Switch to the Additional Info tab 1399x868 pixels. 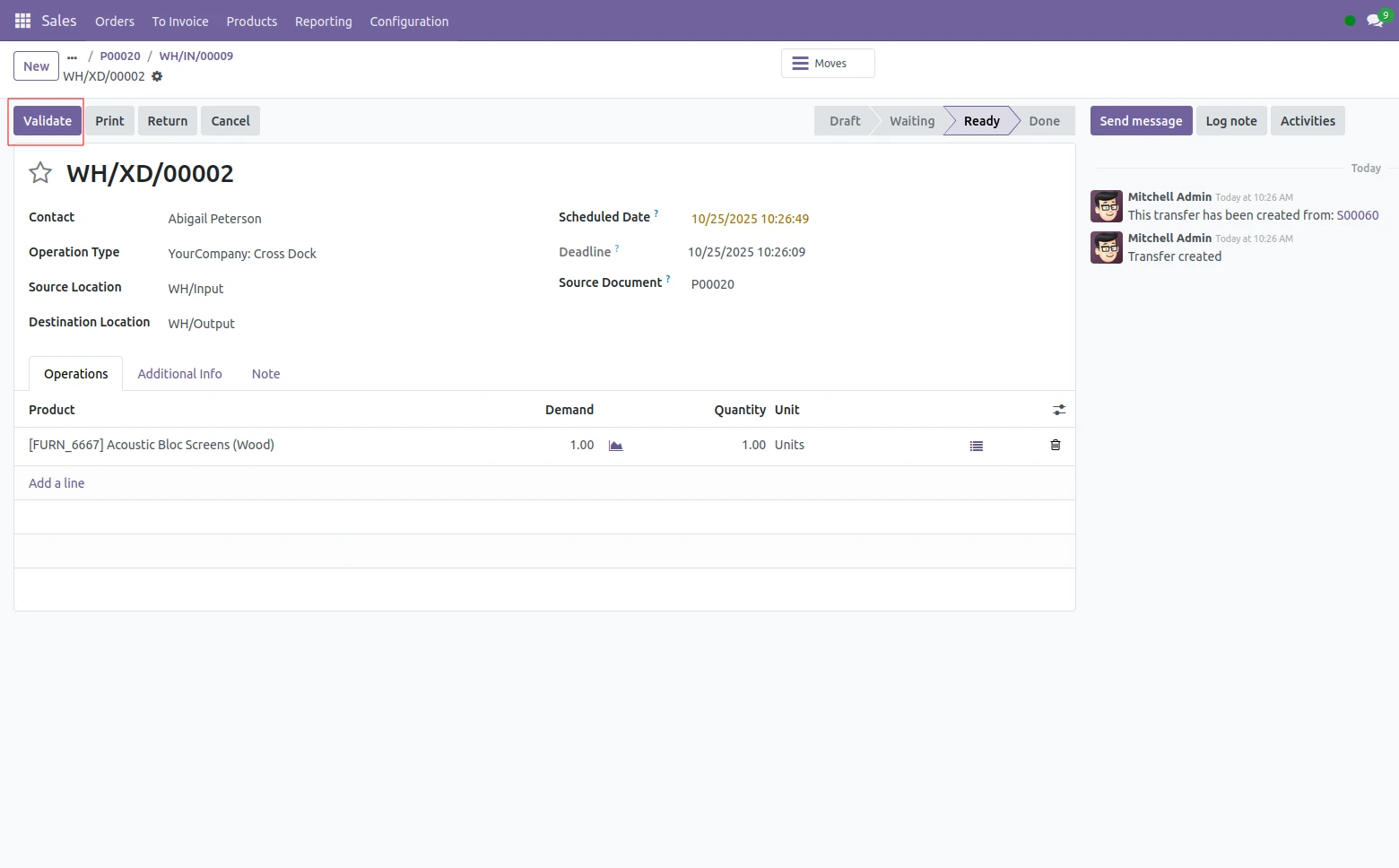179,374
